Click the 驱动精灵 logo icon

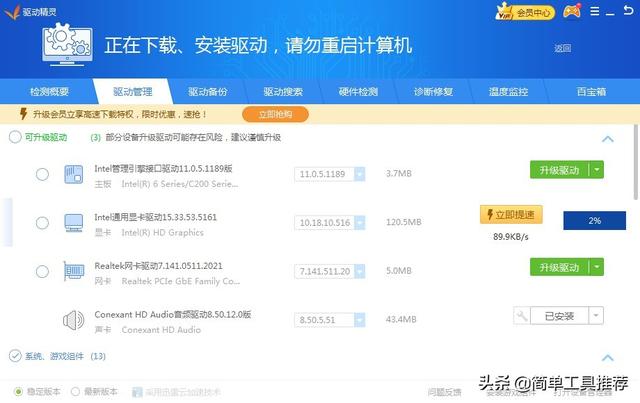(x=11, y=12)
